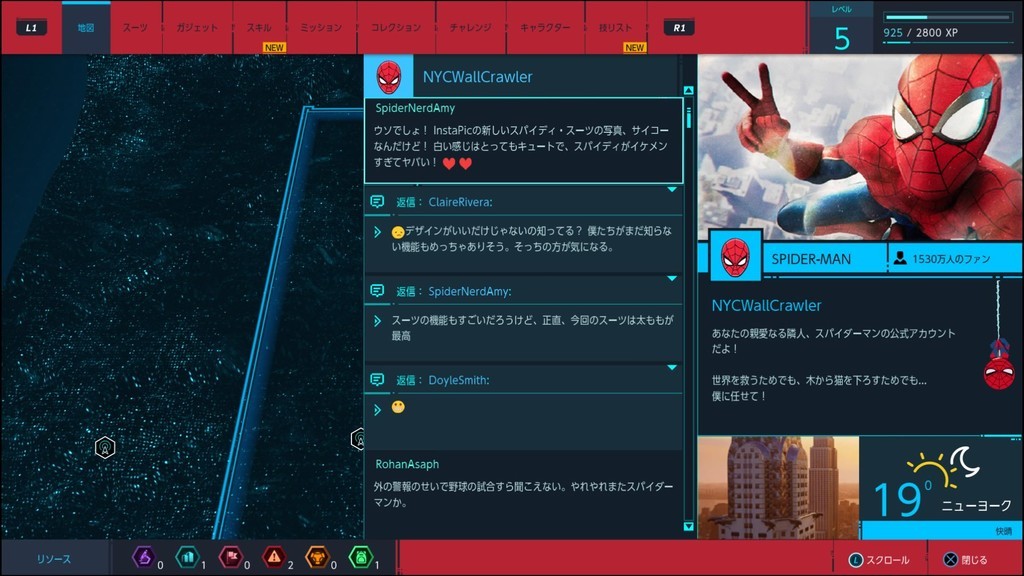Click the feed scrollbar down arrow
This screenshot has height=576, width=1024.
[688, 526]
